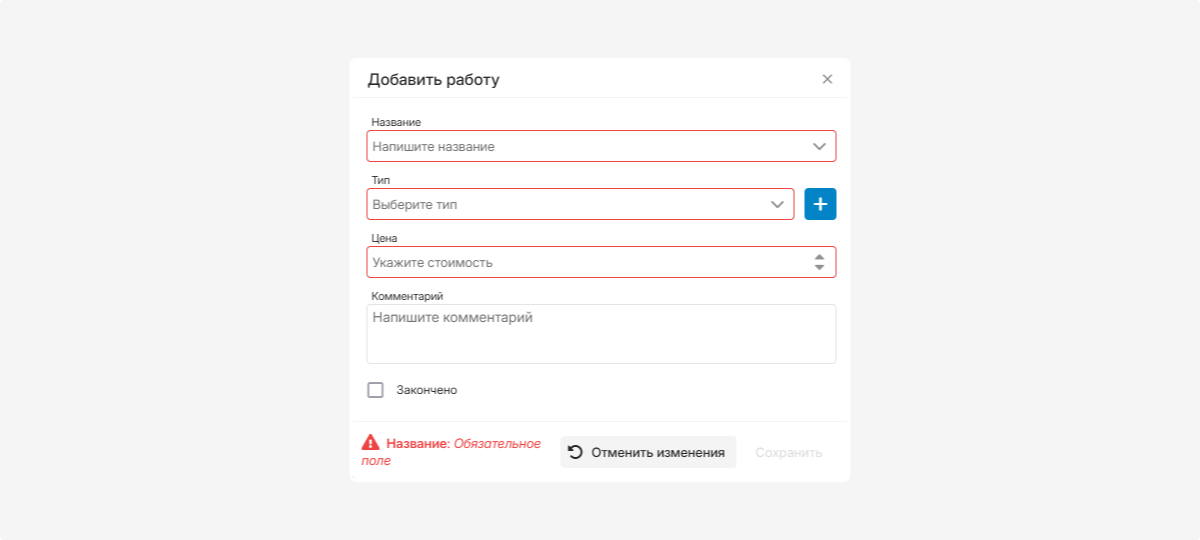Click the undo arrow icon in Отменить изменения
Image resolution: width=1200 pixels, height=540 pixels.
pos(575,452)
